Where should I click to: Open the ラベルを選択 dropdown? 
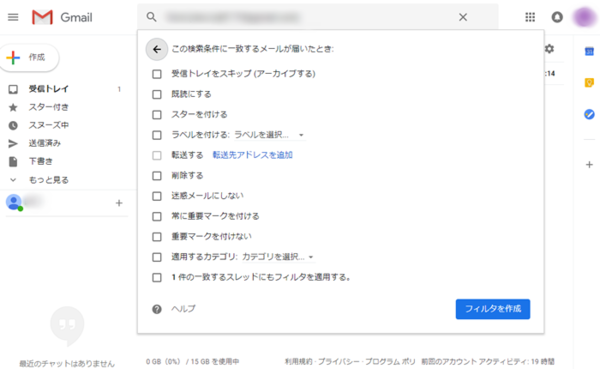tap(269, 135)
